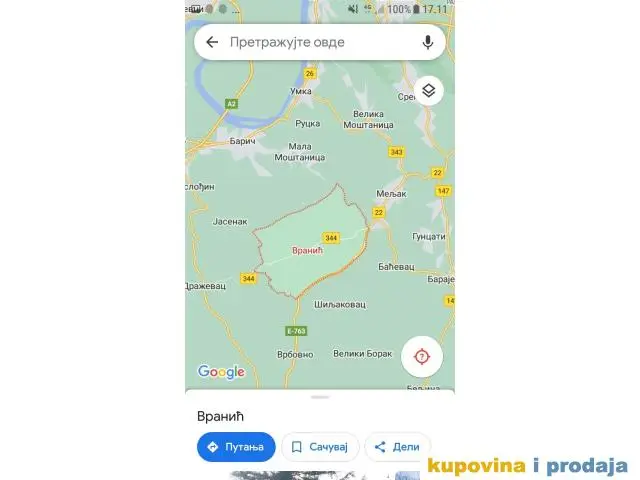The width and height of the screenshot is (640, 480).
Task: Tap the my location target button
Action: 422,357
